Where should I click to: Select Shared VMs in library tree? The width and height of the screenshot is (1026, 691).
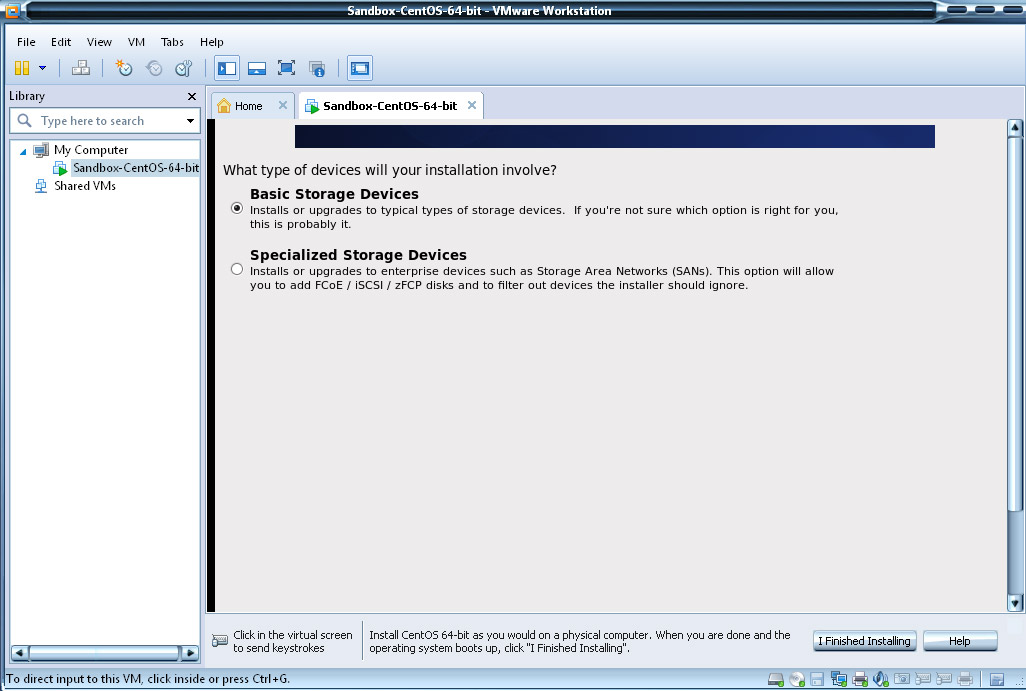tap(84, 186)
